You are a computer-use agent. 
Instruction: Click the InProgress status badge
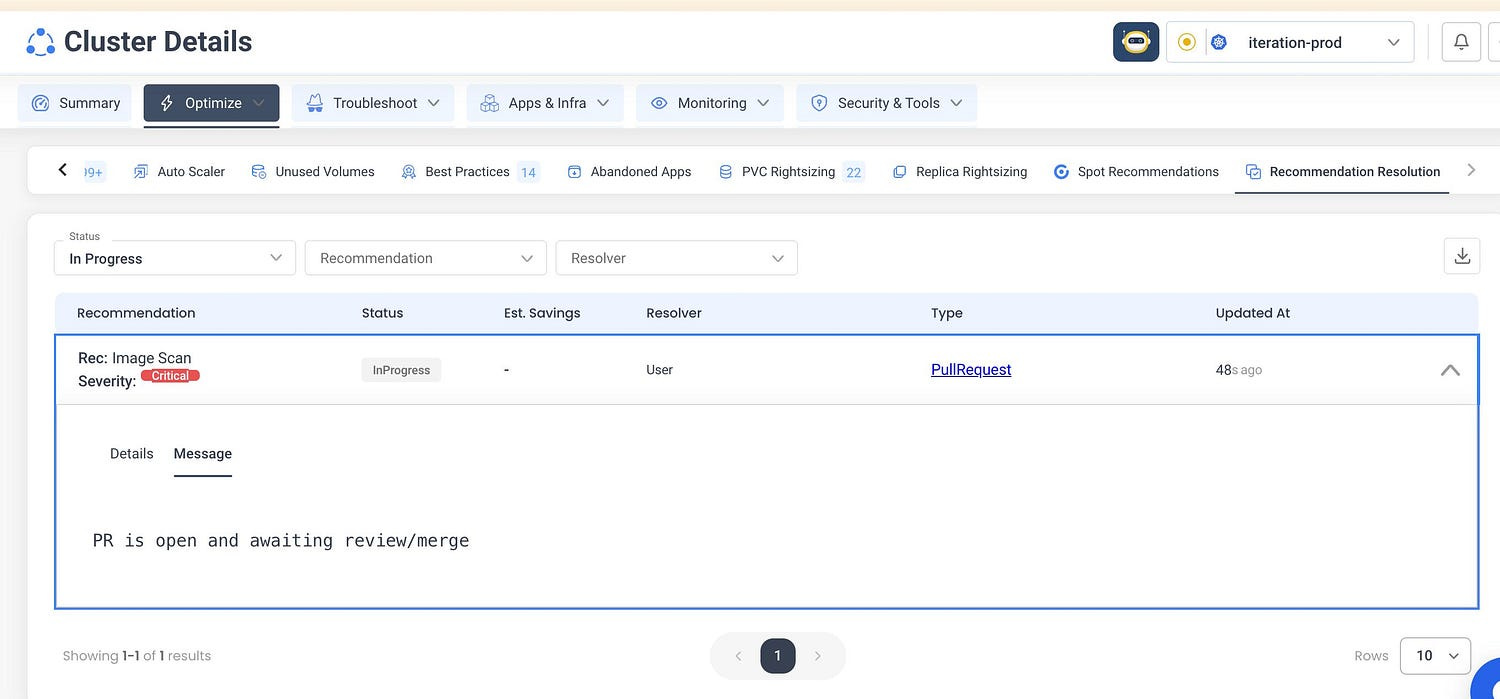click(x=401, y=370)
